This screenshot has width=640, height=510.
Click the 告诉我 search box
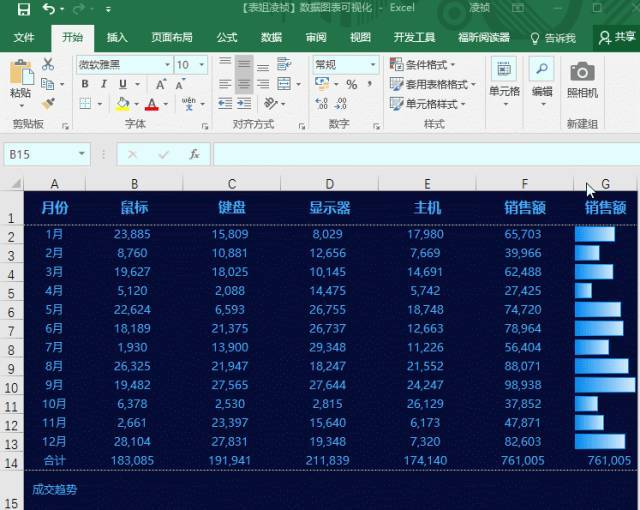553,38
